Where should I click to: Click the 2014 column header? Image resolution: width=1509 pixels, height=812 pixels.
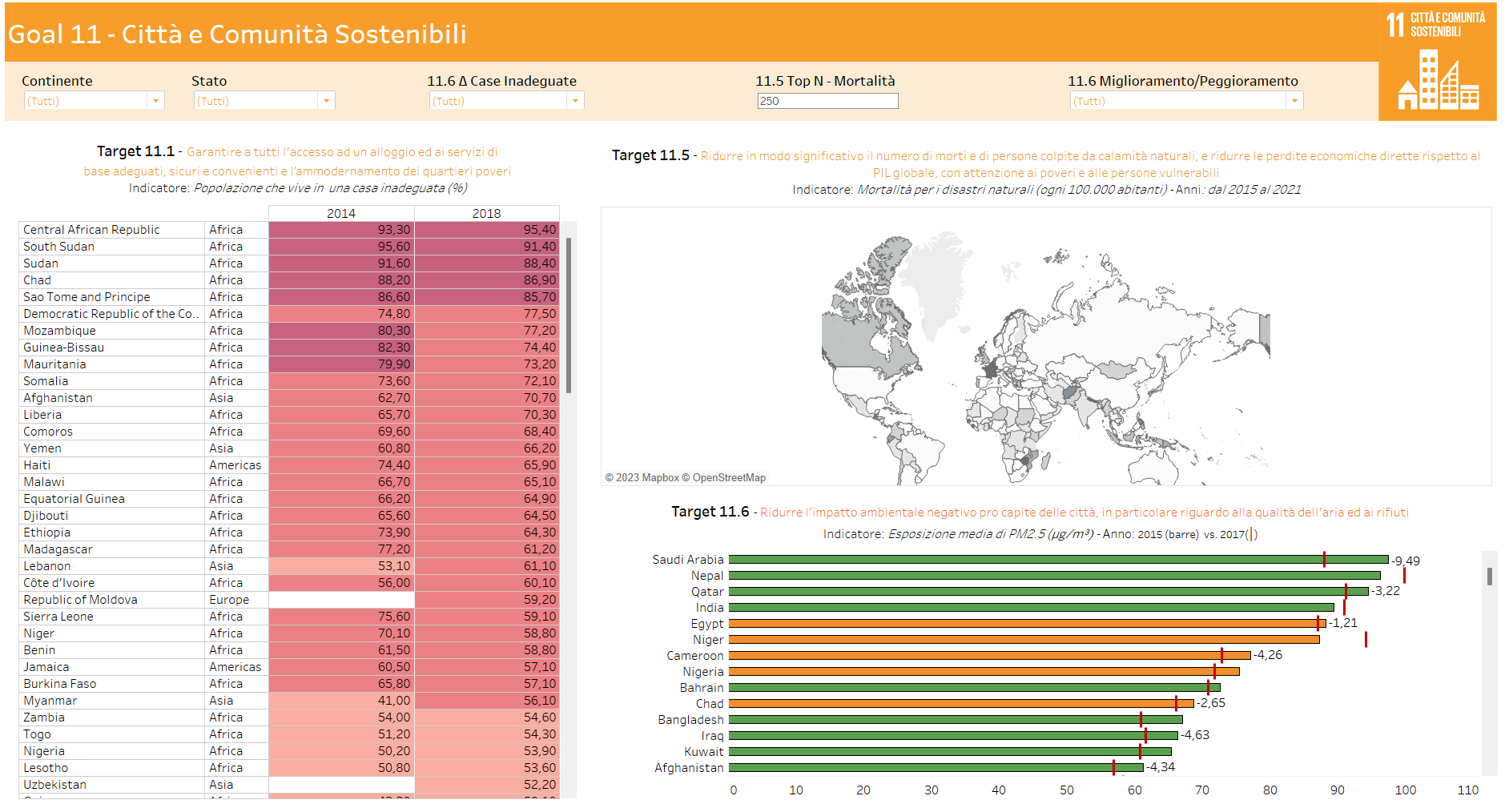[341, 213]
